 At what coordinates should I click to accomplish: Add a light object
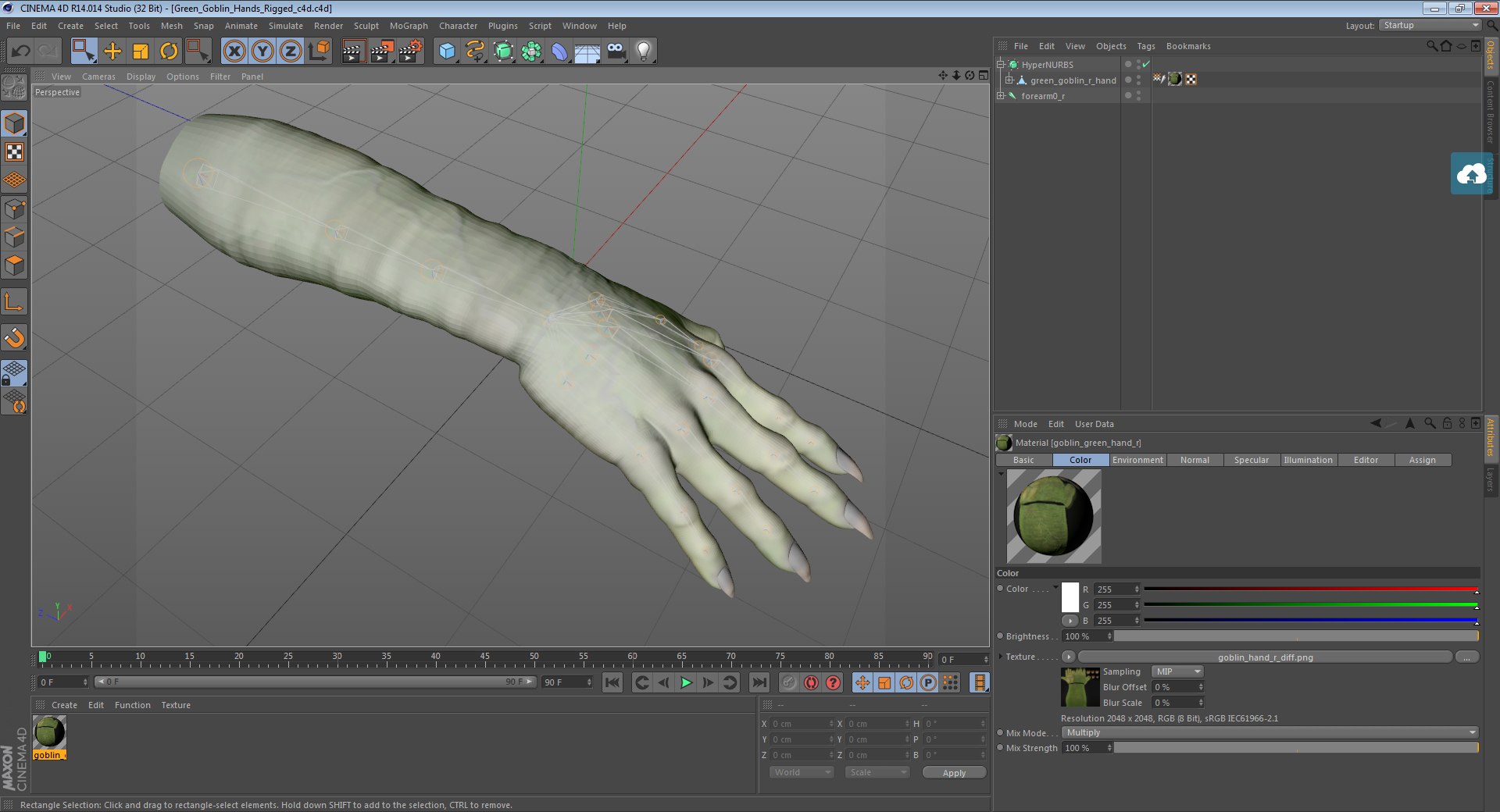pos(644,52)
